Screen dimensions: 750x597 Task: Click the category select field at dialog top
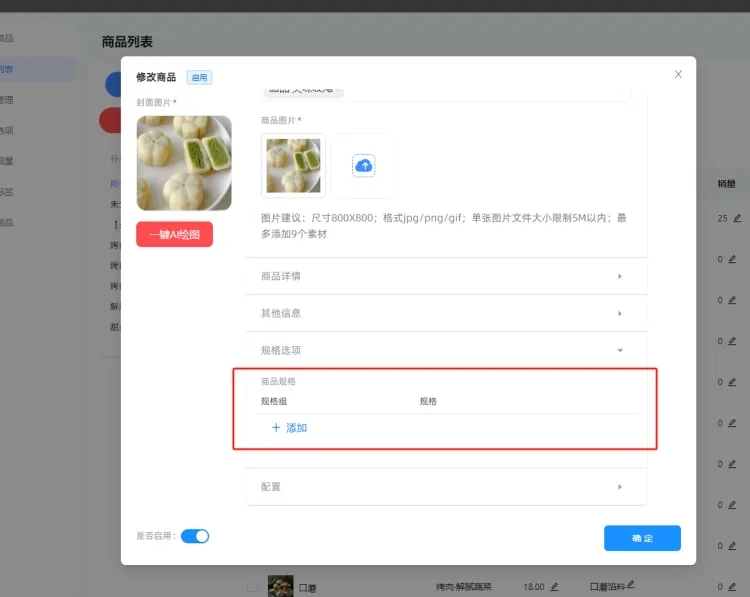click(445, 91)
